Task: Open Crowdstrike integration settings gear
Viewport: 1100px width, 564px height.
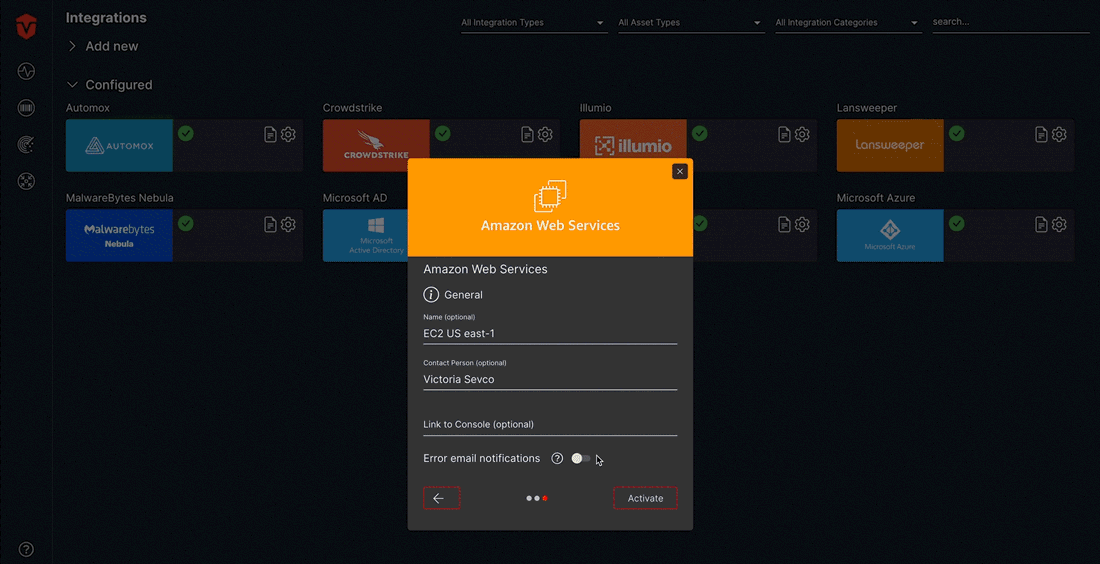Action: 545,135
